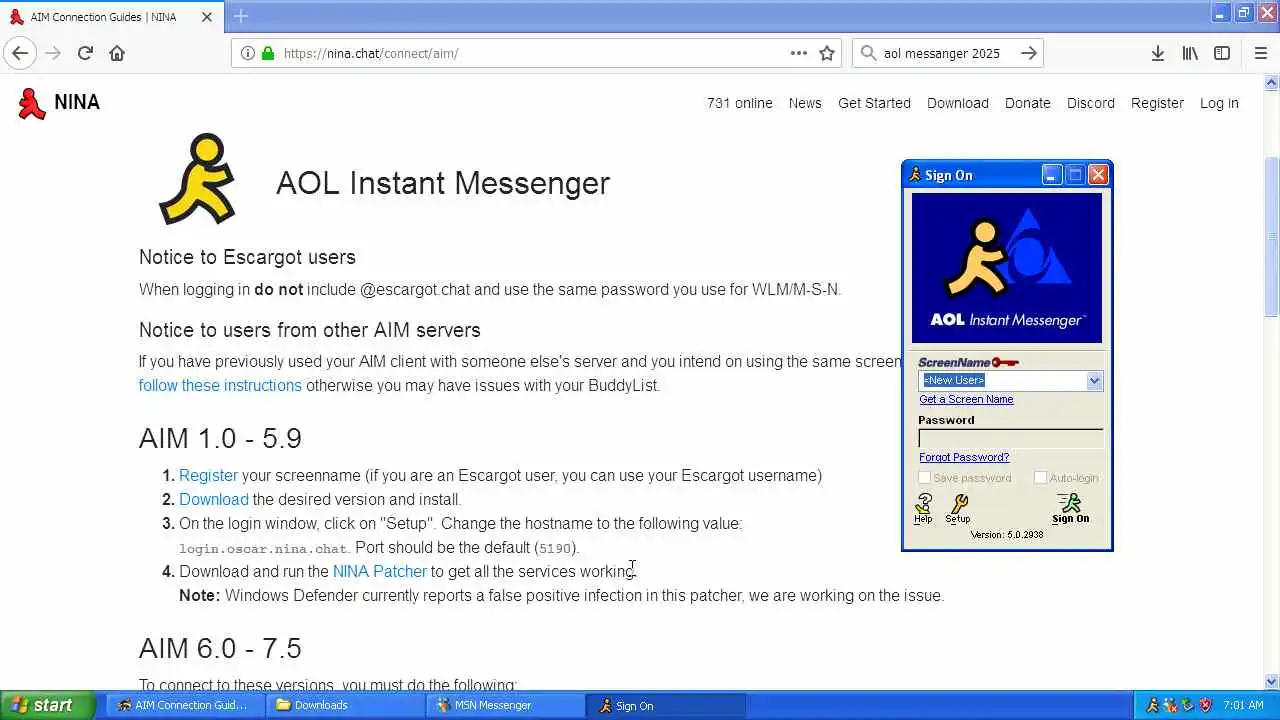Switch to Sign On taskbar button

[x=664, y=705]
